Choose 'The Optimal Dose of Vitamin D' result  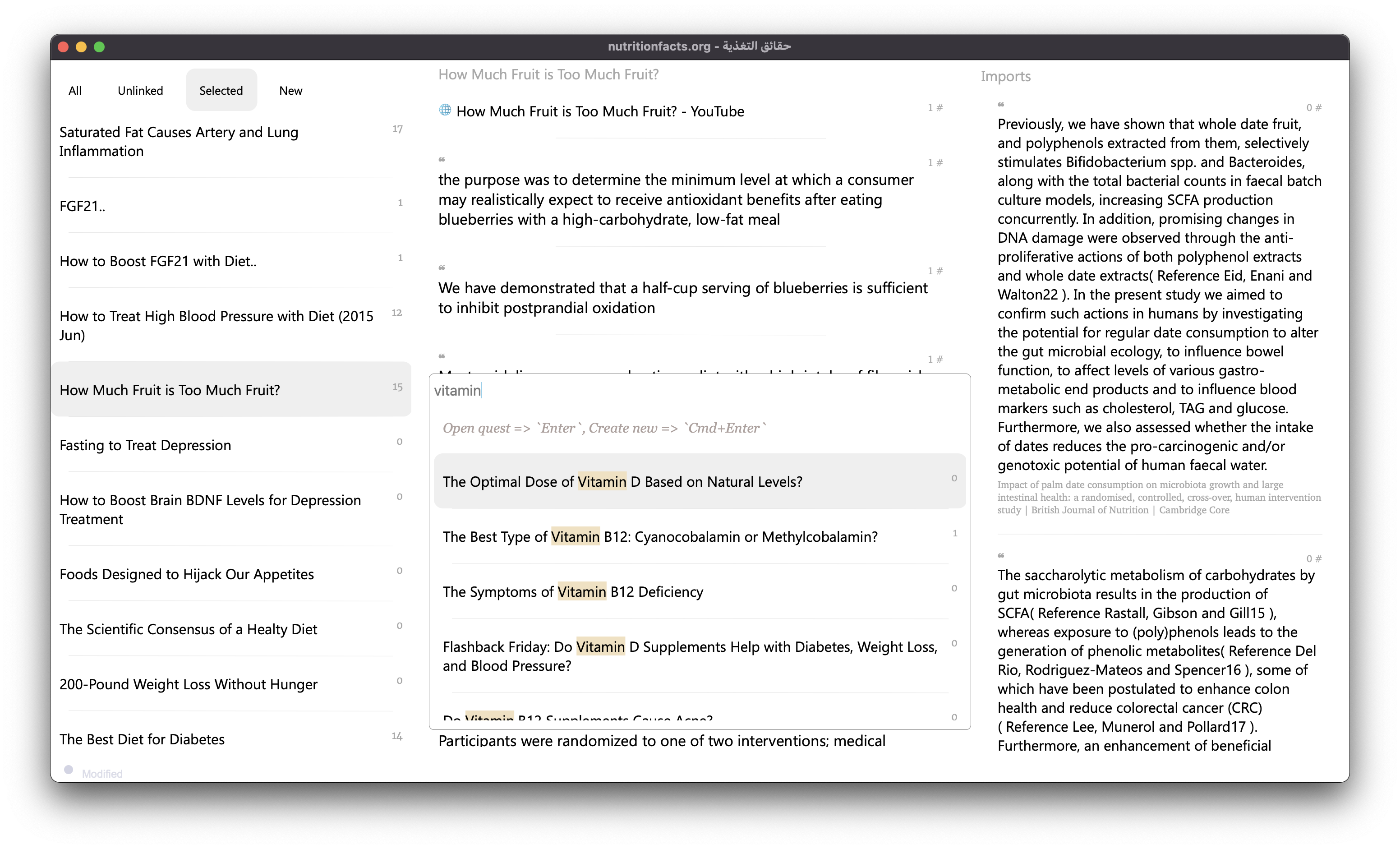click(700, 481)
